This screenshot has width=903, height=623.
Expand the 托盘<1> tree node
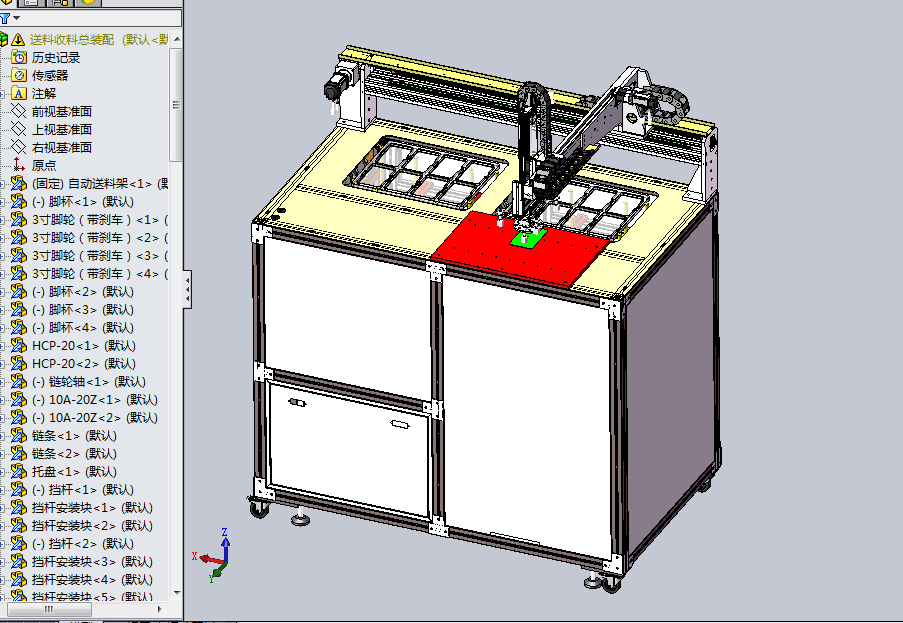pos(2,472)
